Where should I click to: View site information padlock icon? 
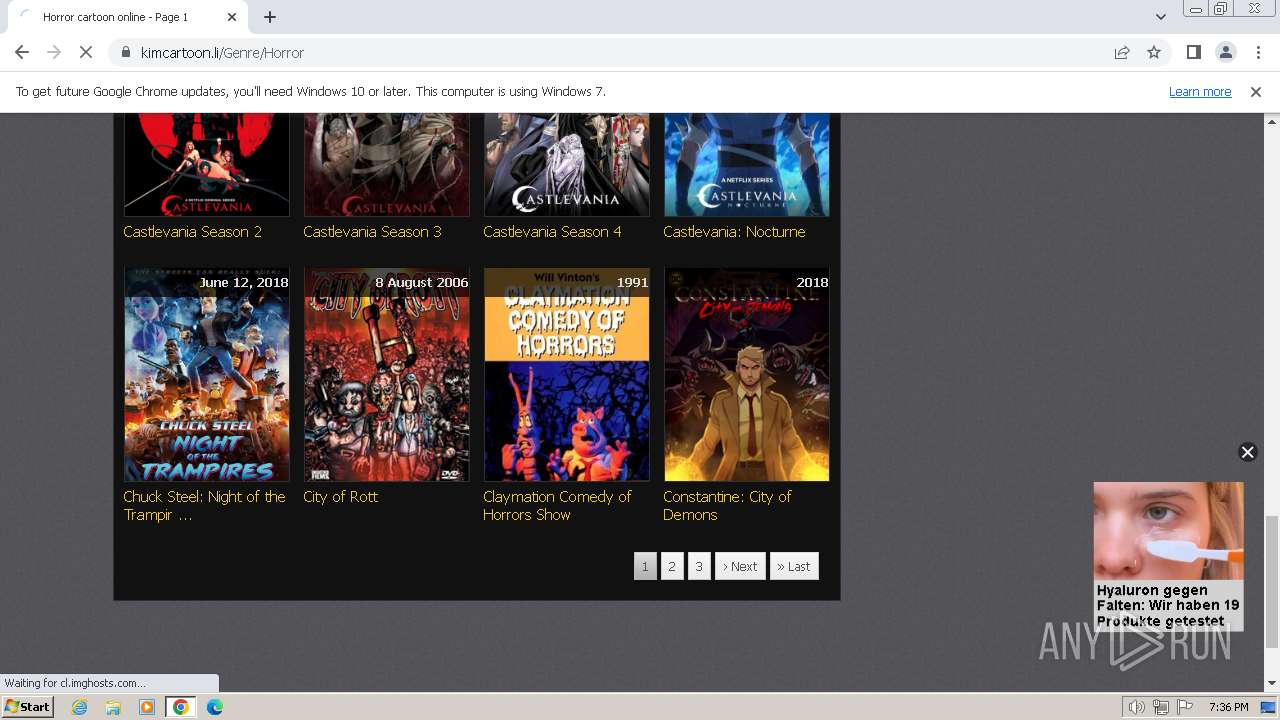[125, 52]
